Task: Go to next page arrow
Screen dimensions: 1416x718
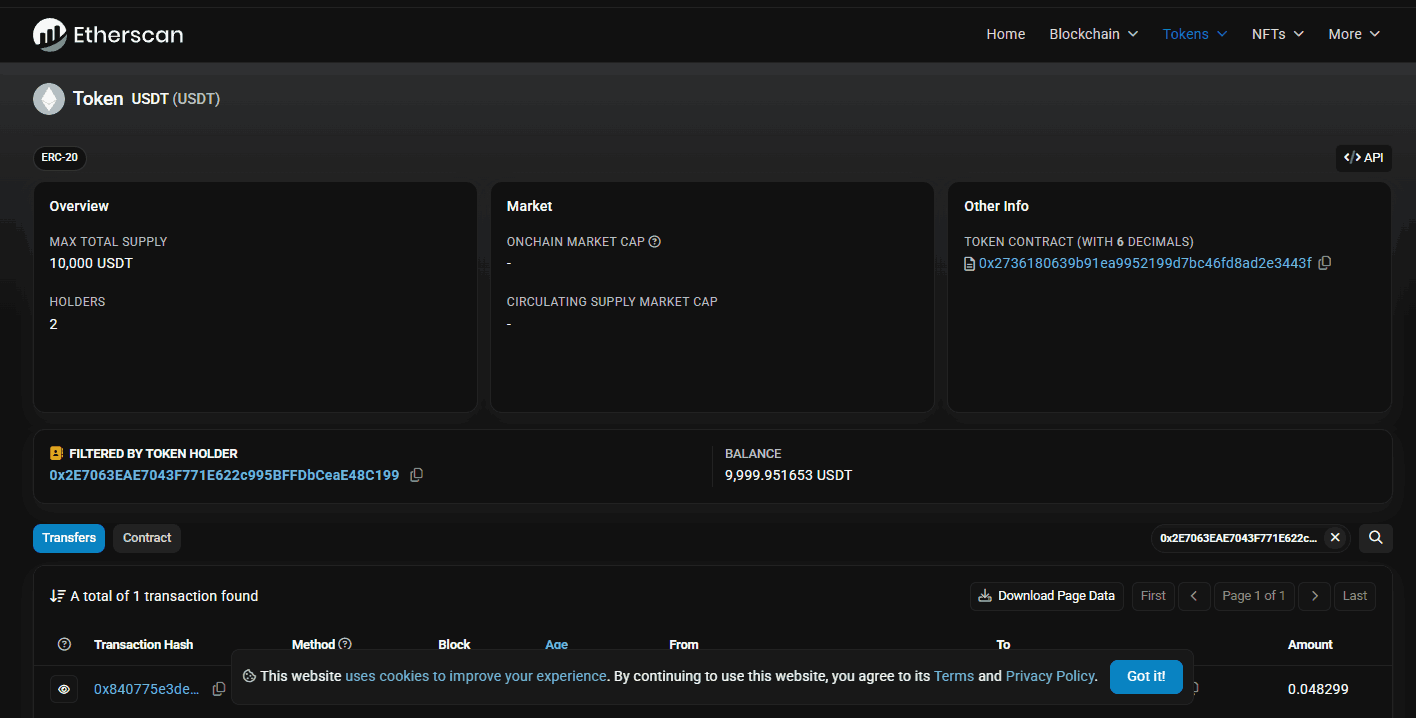Action: tap(1315, 596)
